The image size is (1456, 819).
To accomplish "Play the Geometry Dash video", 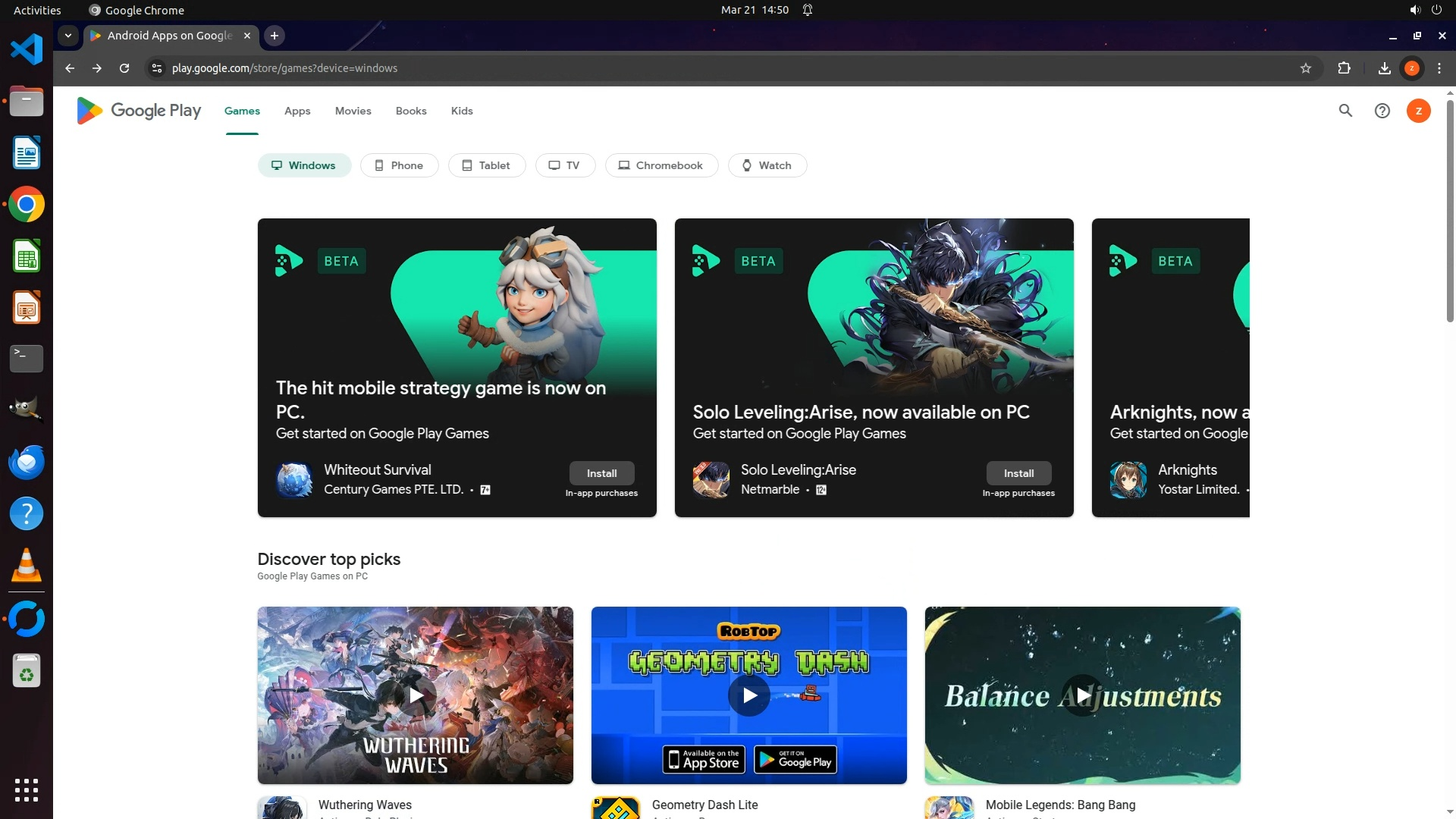I will (748, 695).
